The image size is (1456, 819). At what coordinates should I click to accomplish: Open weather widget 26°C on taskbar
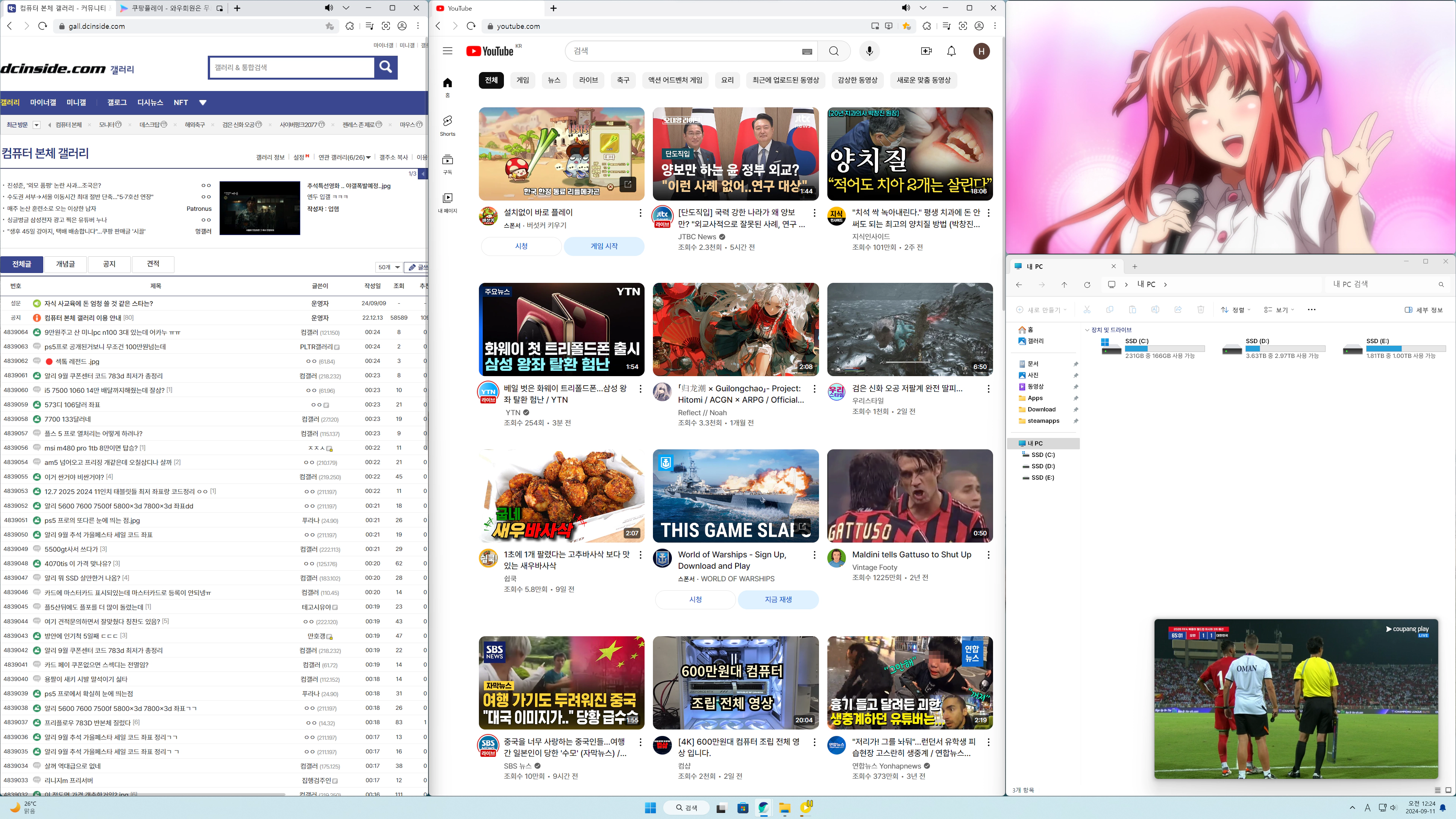23,808
